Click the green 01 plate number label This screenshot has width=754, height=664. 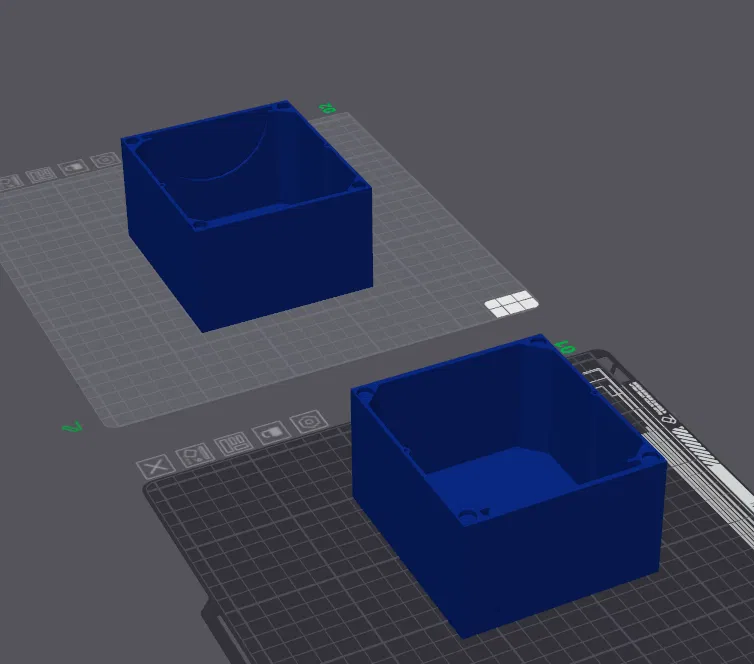tap(565, 347)
